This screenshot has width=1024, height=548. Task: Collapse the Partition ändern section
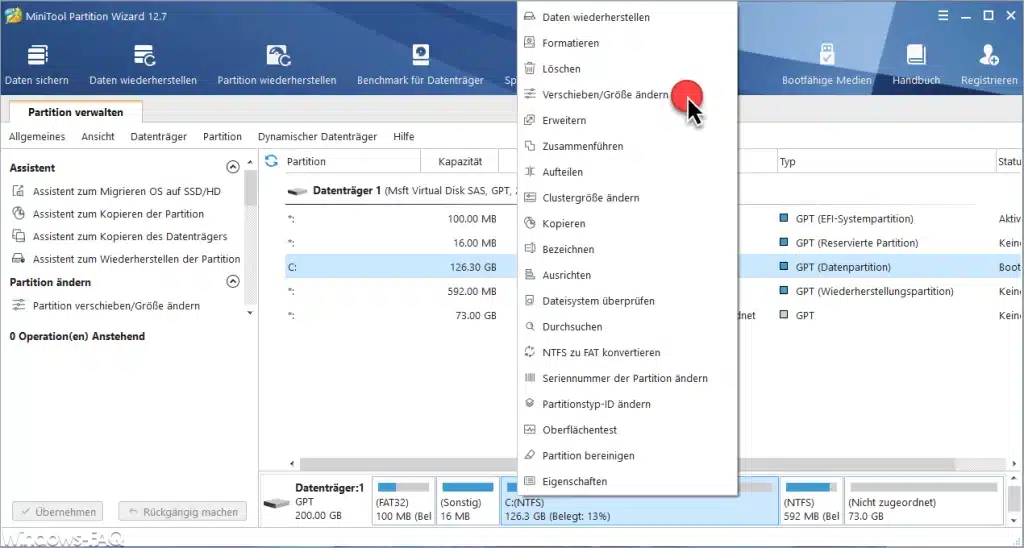(x=232, y=282)
